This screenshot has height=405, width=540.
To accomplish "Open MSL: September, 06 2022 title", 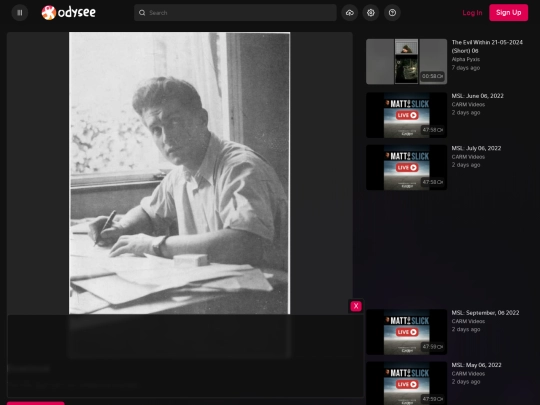I will point(485,313).
